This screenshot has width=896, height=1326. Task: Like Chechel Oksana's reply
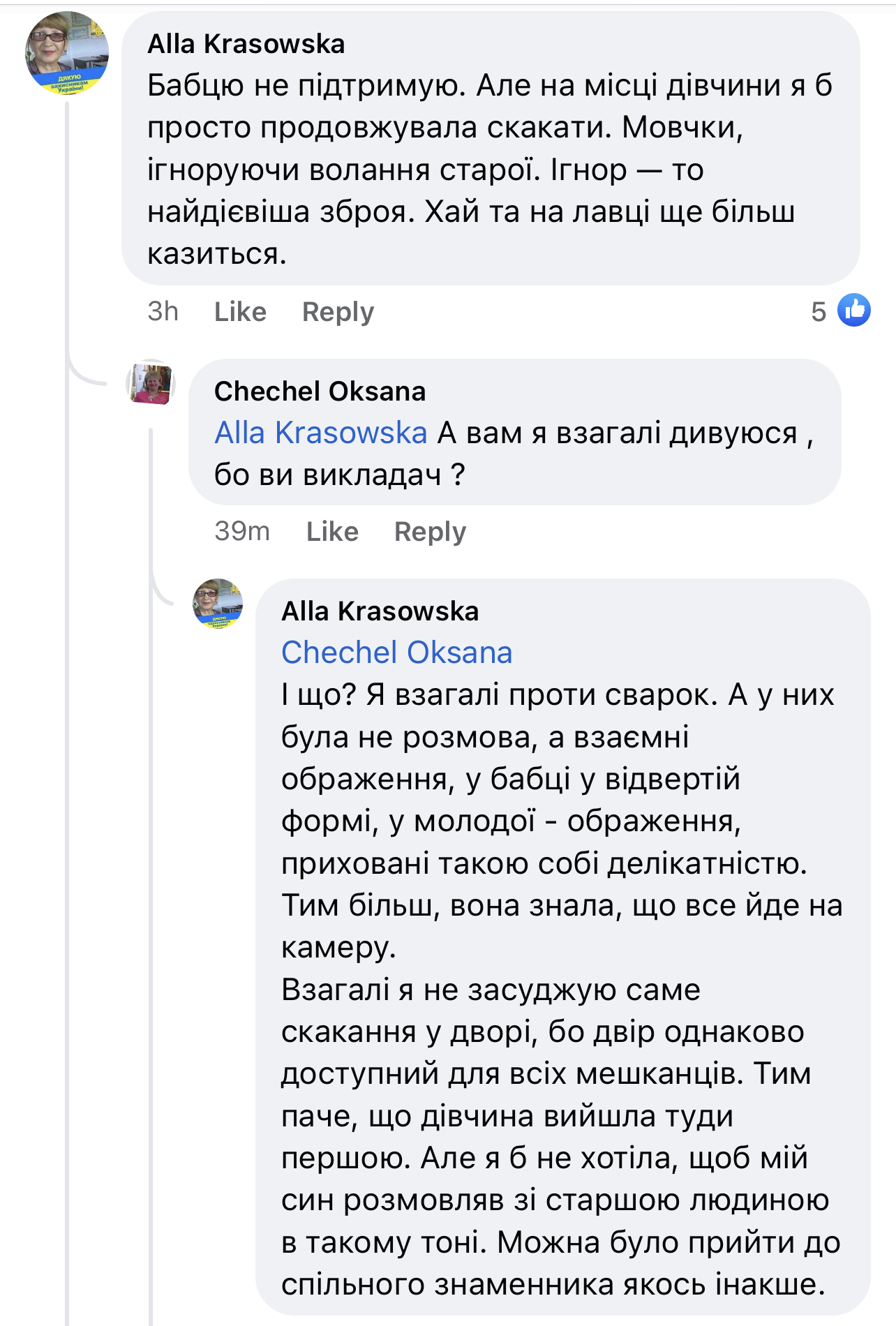click(x=332, y=532)
